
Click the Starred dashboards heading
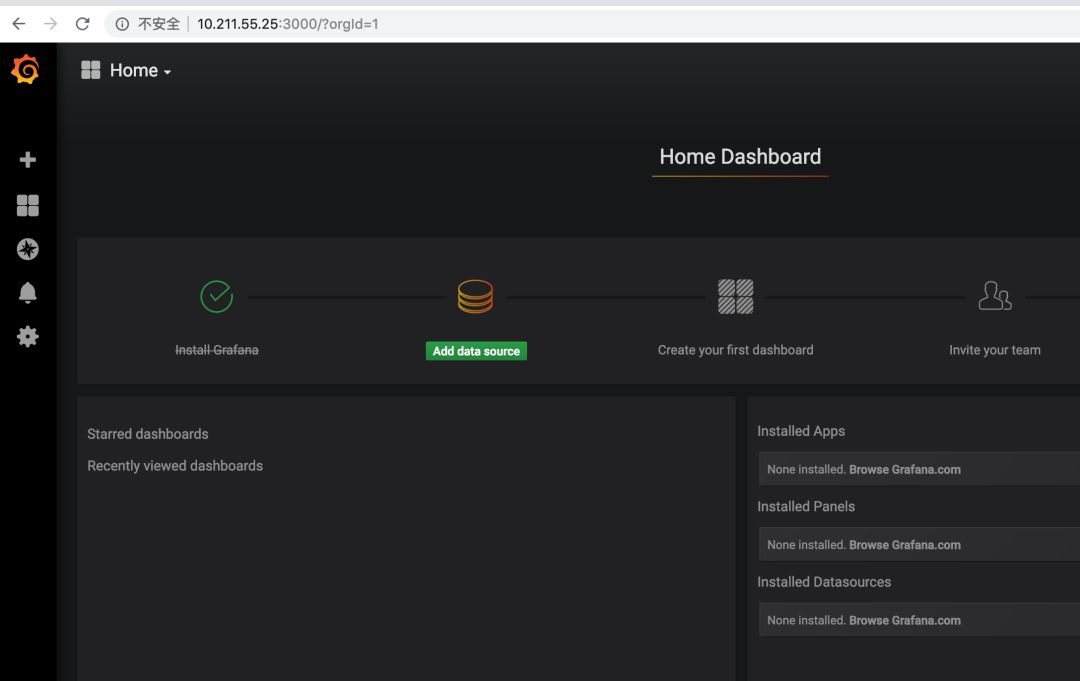coord(147,434)
